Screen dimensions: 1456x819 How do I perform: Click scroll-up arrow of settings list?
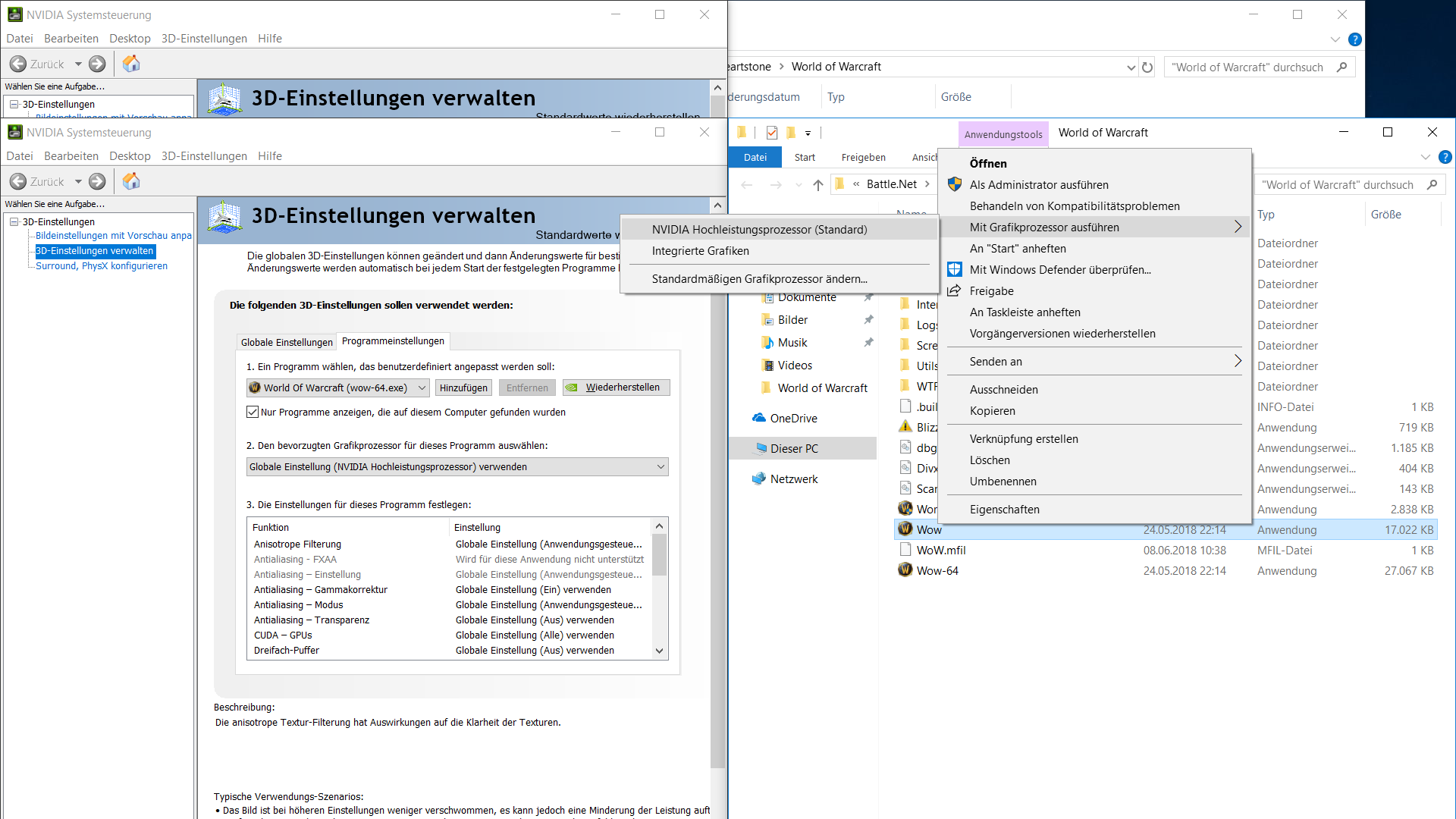659,526
